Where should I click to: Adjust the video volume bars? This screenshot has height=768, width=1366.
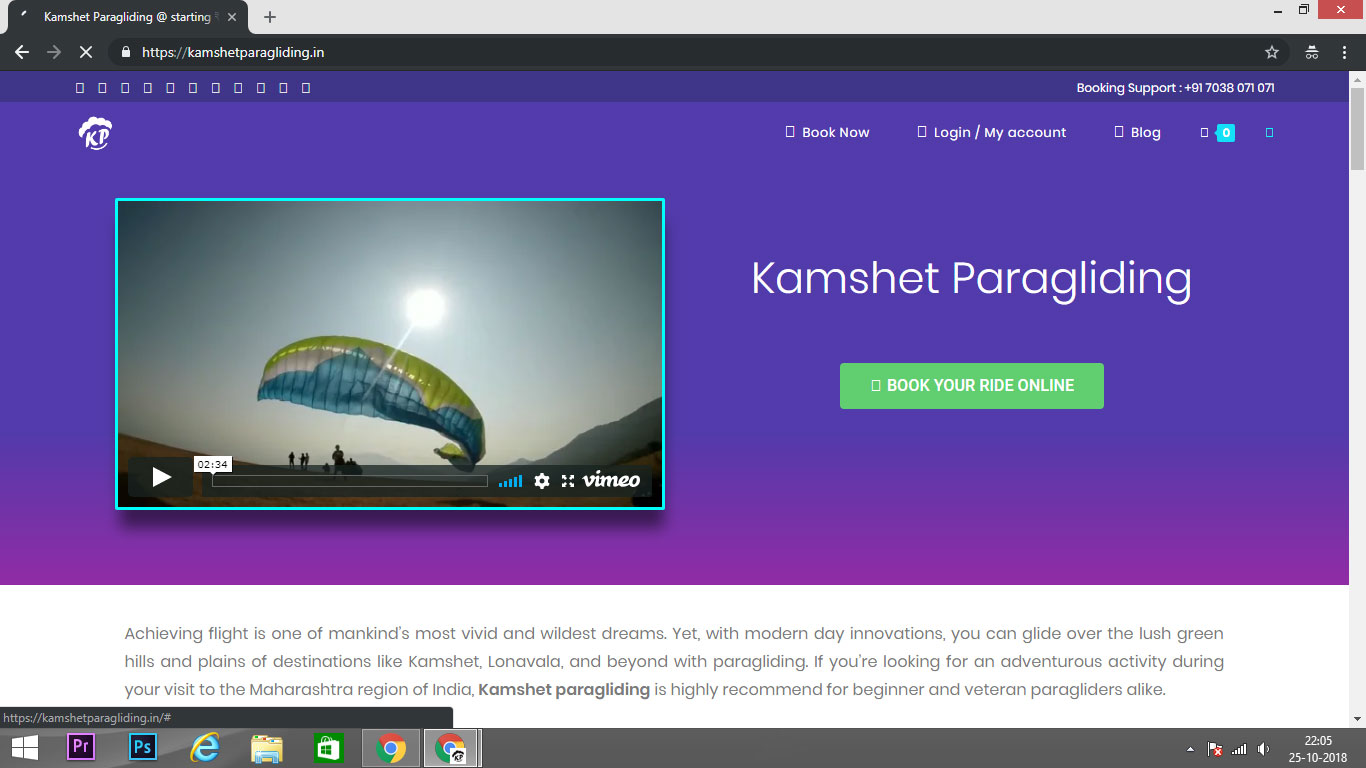pyautogui.click(x=510, y=482)
